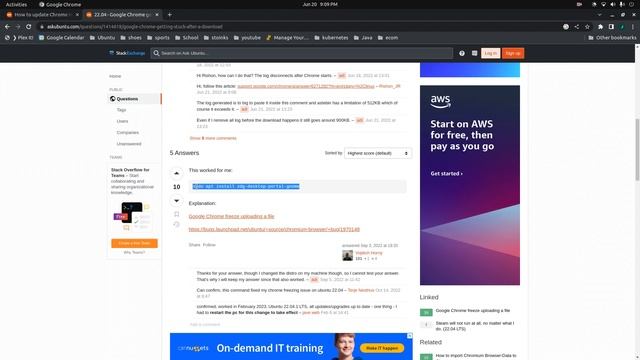Open Chrome three-dot menu

(x=633, y=27)
